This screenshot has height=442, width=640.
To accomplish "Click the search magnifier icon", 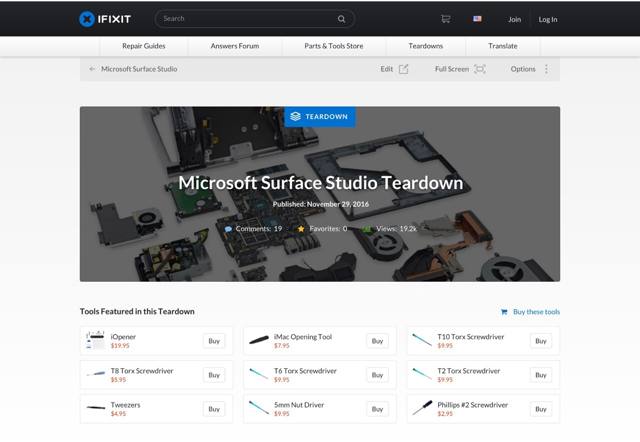I will (342, 18).
